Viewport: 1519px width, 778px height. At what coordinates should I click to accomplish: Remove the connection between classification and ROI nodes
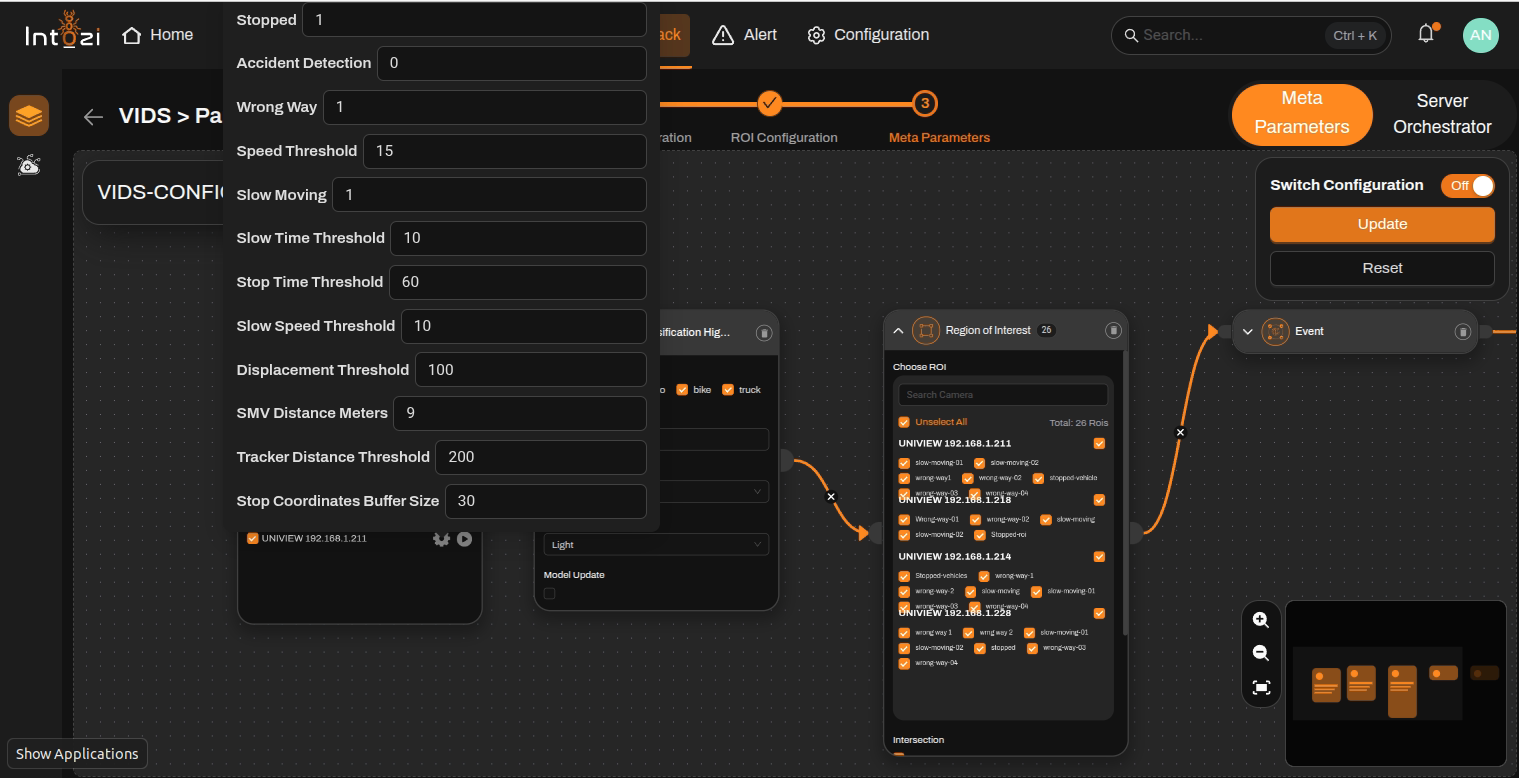click(x=830, y=497)
